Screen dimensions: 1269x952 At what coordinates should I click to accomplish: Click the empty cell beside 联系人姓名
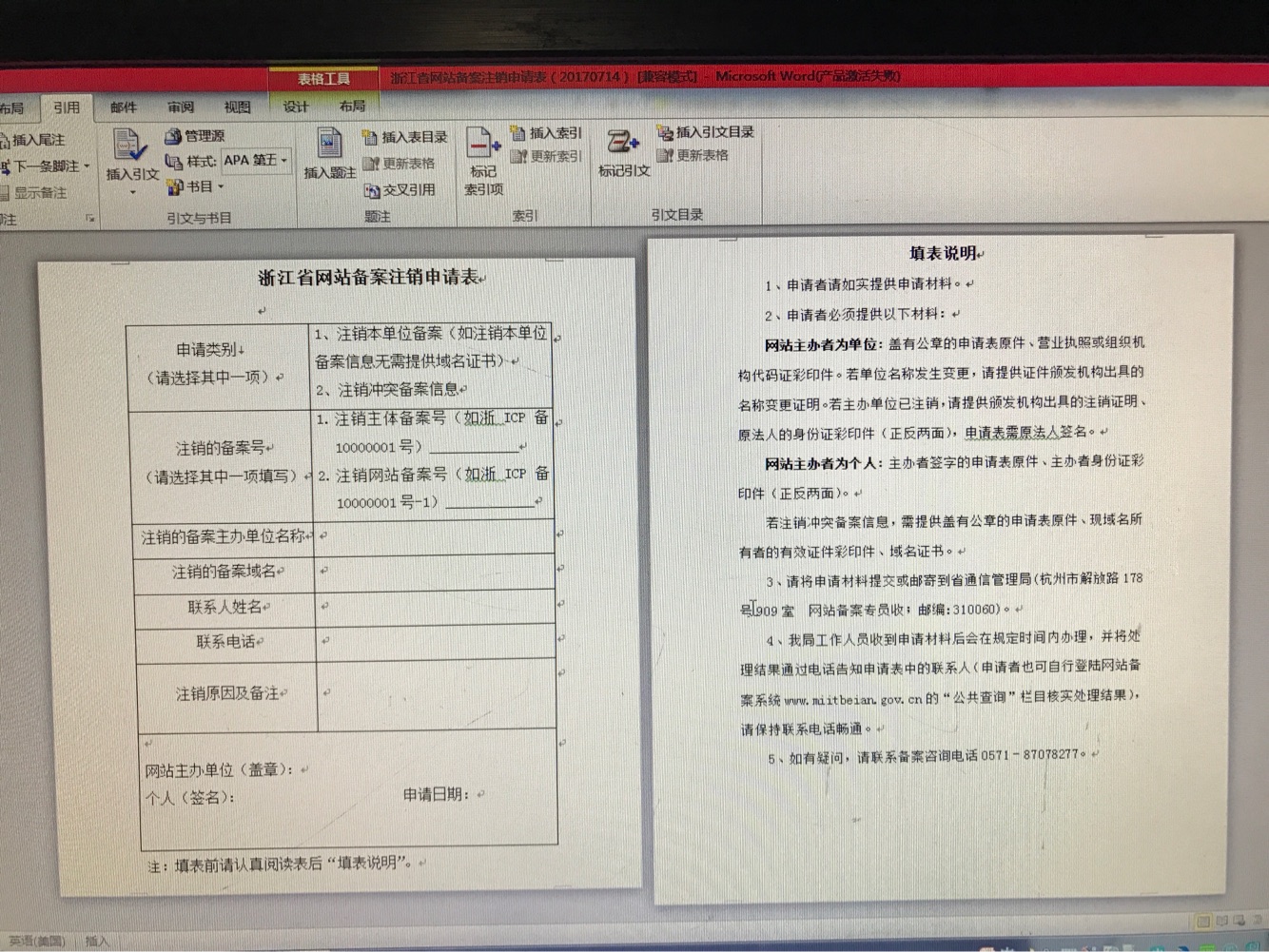[x=436, y=607]
